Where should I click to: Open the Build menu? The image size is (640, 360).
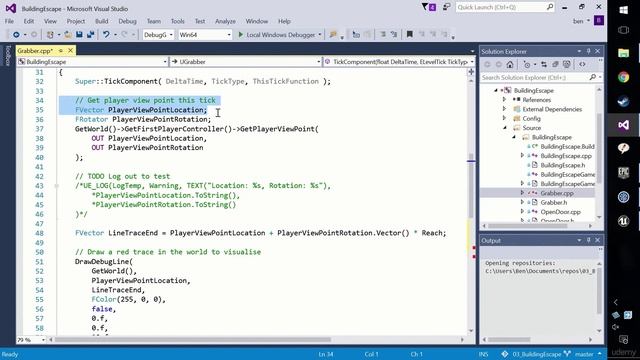[102, 21]
